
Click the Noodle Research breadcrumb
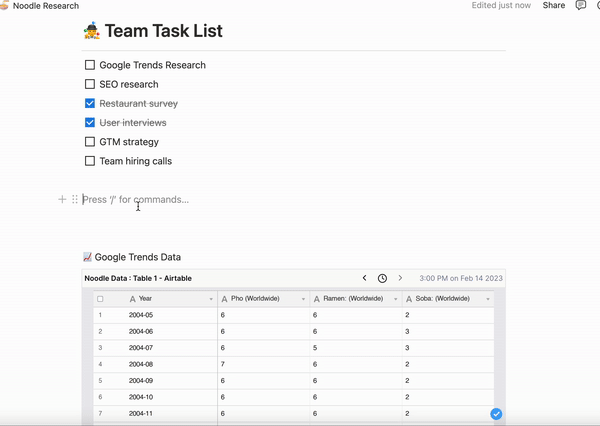click(46, 6)
